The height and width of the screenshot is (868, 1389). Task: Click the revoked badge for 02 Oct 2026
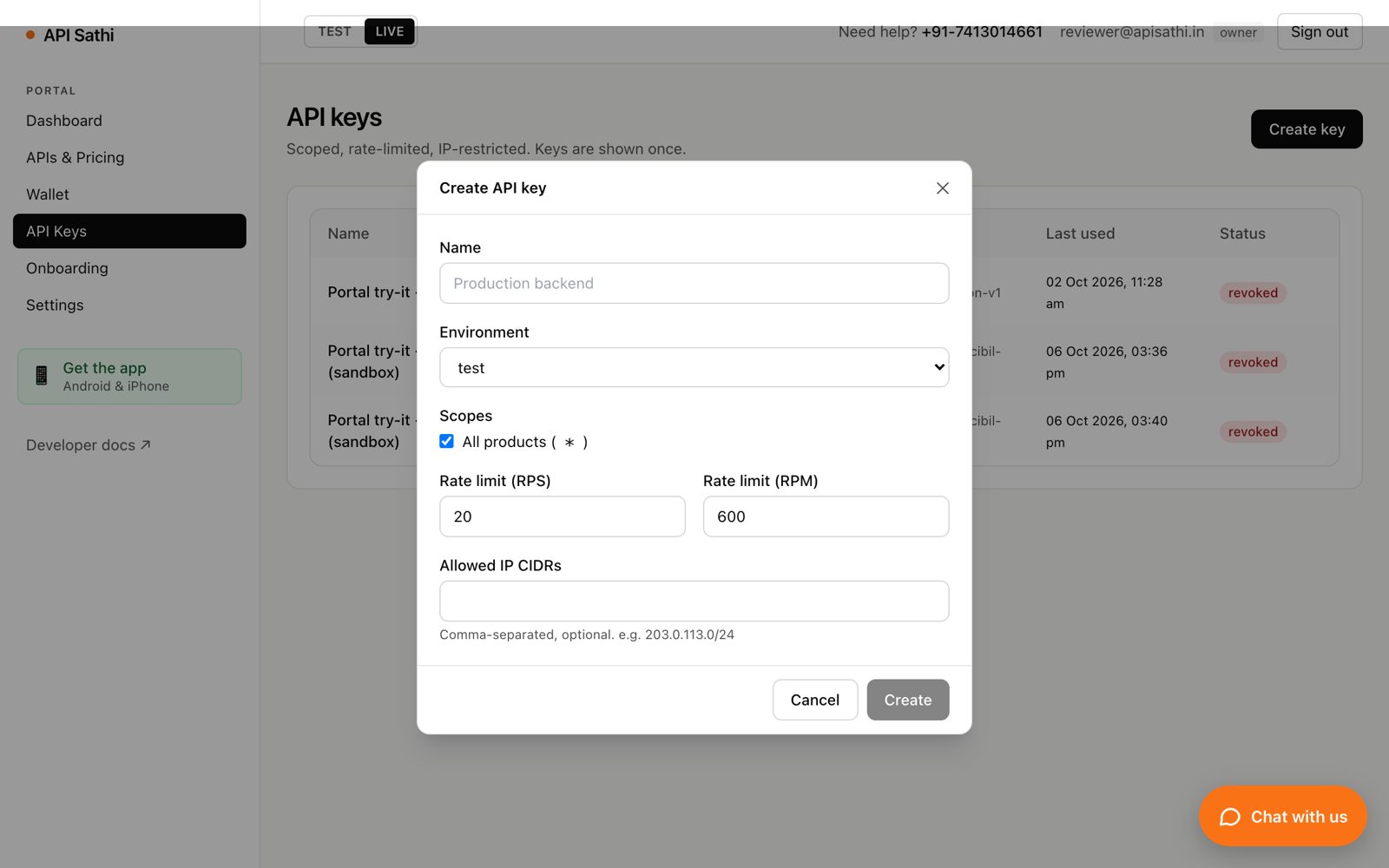(x=1253, y=293)
